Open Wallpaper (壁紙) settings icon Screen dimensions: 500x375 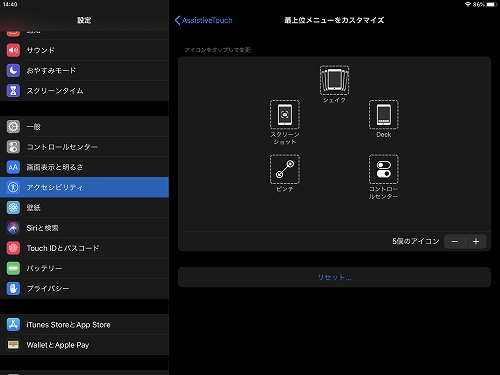coord(13,208)
